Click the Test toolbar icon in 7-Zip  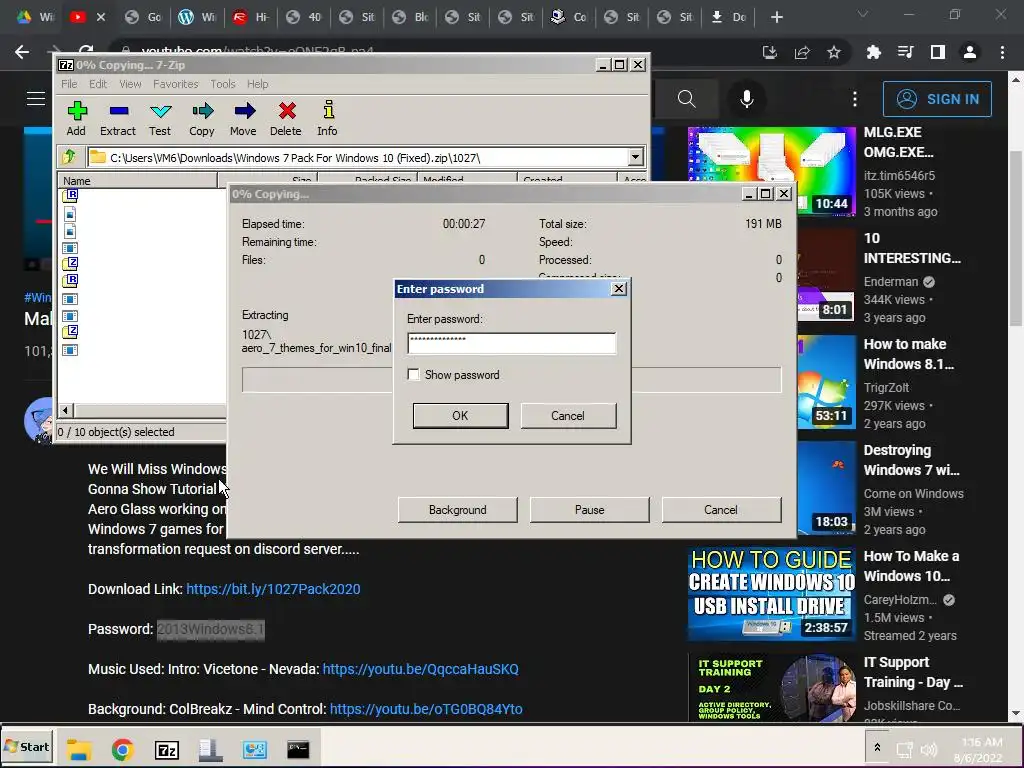pyautogui.click(x=160, y=118)
